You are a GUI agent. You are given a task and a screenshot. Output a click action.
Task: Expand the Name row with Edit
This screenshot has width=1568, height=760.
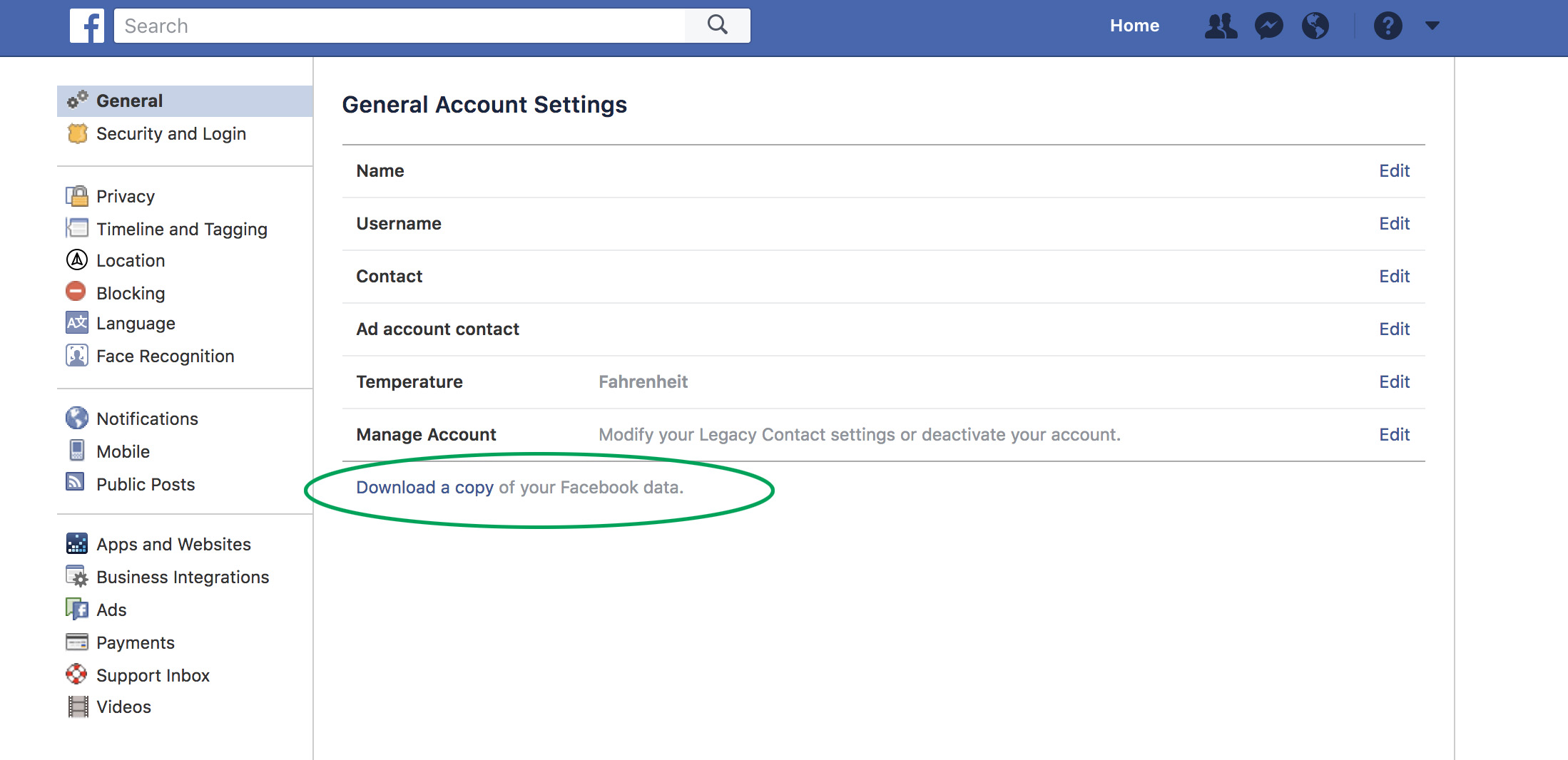pyautogui.click(x=1394, y=171)
